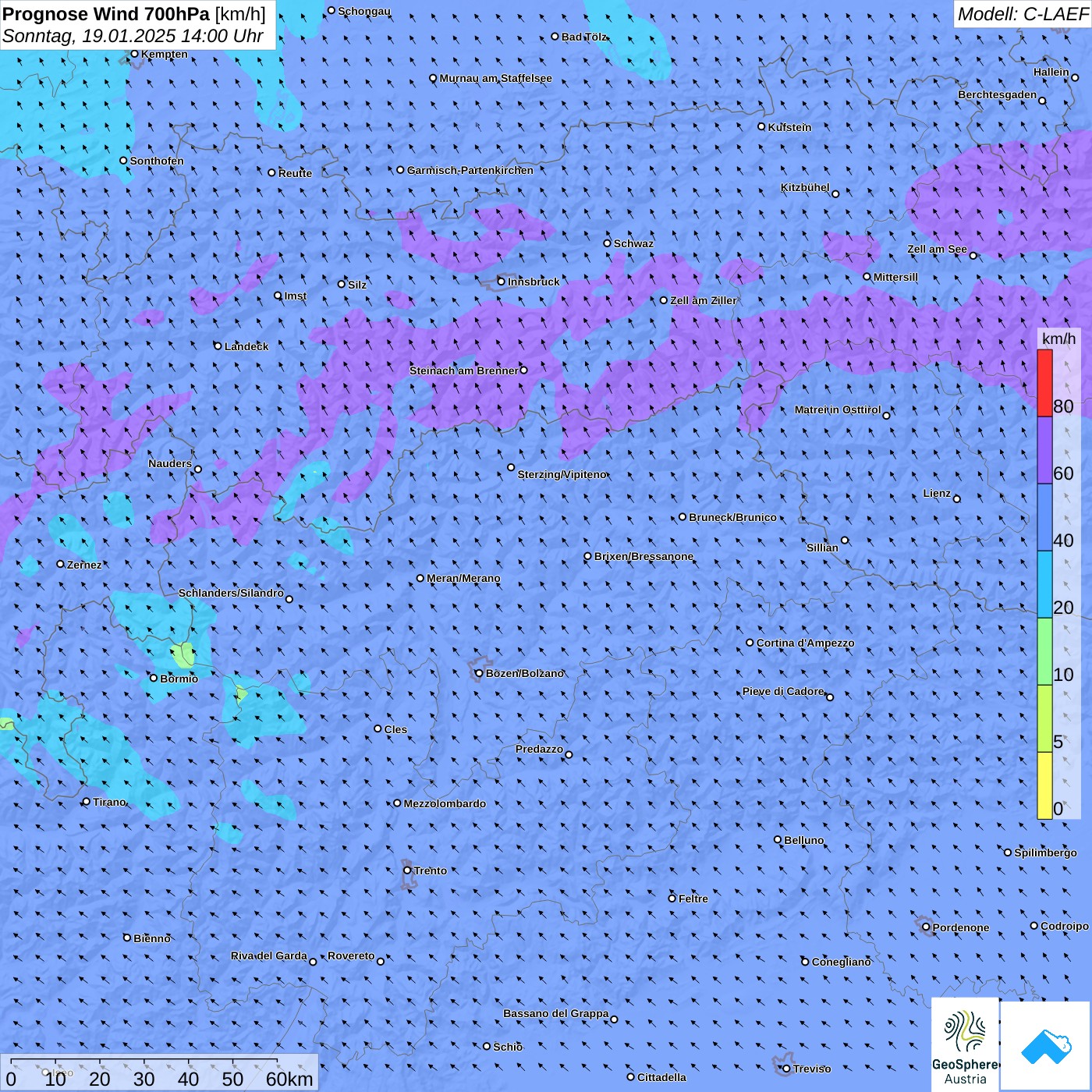Click the Berchtesgaden label

pyautogui.click(x=998, y=94)
